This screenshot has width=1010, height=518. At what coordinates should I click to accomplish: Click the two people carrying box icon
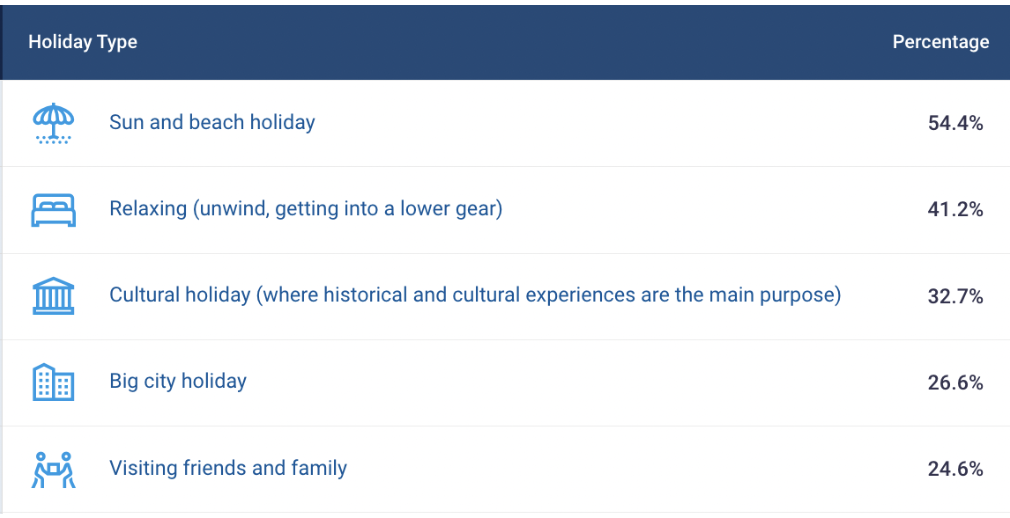point(53,469)
